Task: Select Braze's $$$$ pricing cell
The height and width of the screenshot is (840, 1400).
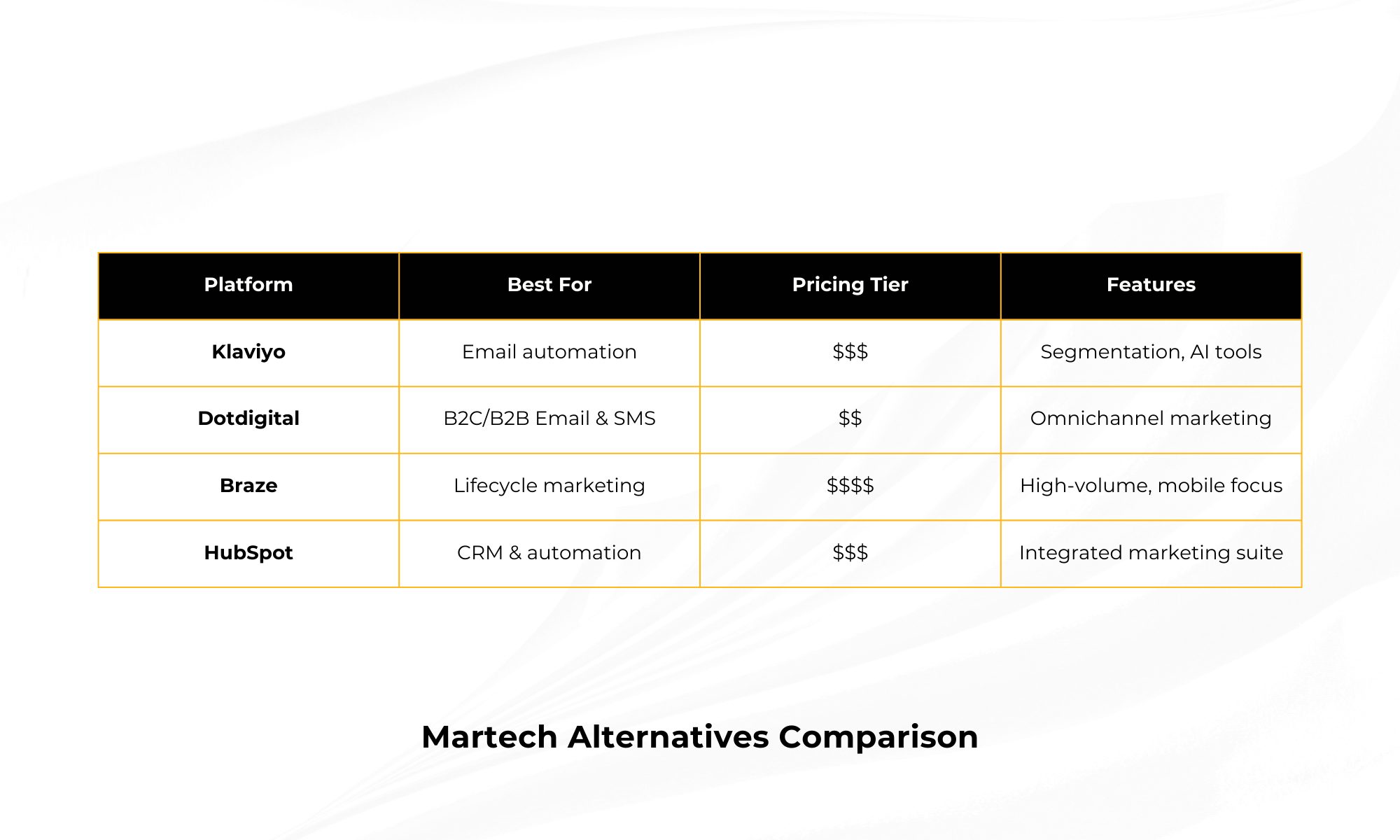Action: click(850, 486)
